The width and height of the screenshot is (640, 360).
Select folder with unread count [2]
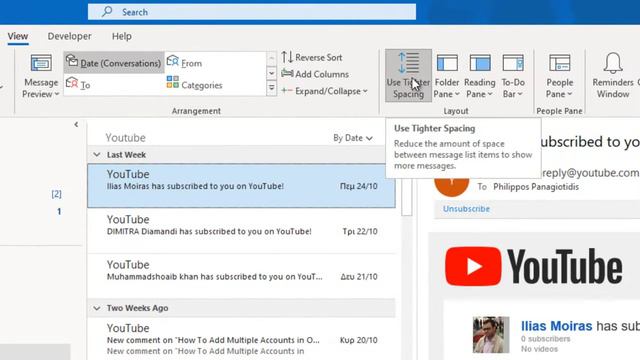(x=56, y=194)
